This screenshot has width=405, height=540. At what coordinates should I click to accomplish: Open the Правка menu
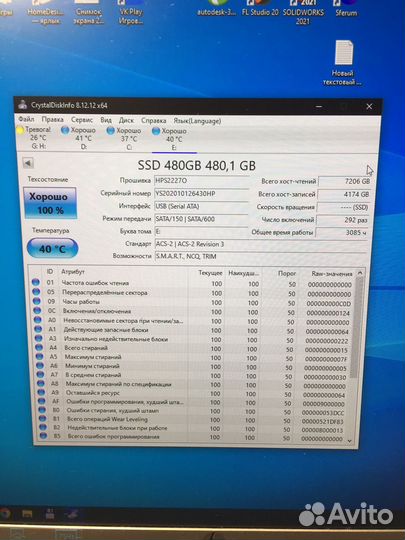[x=52, y=120]
